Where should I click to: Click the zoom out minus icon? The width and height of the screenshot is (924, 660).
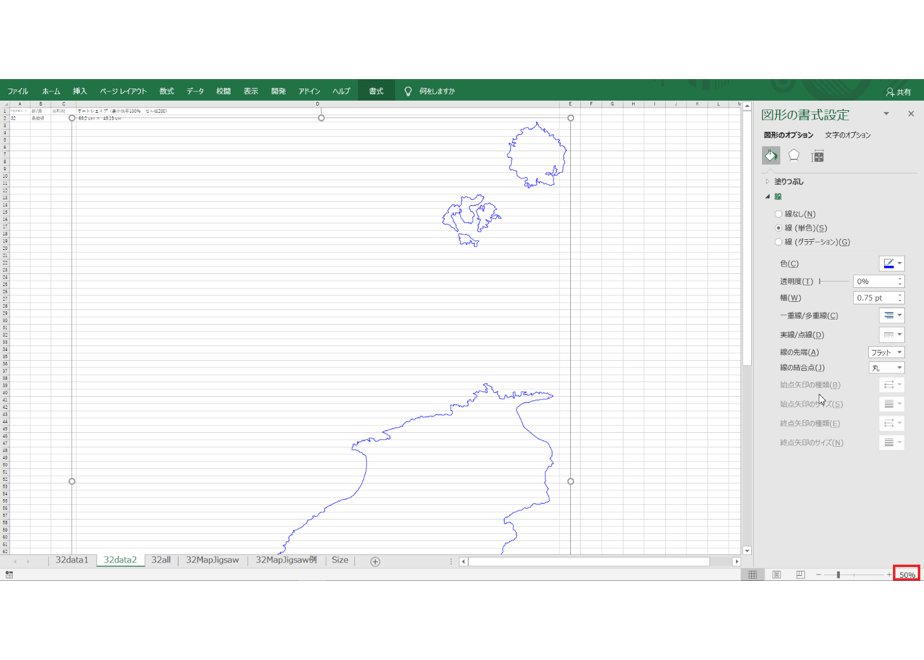click(x=819, y=575)
